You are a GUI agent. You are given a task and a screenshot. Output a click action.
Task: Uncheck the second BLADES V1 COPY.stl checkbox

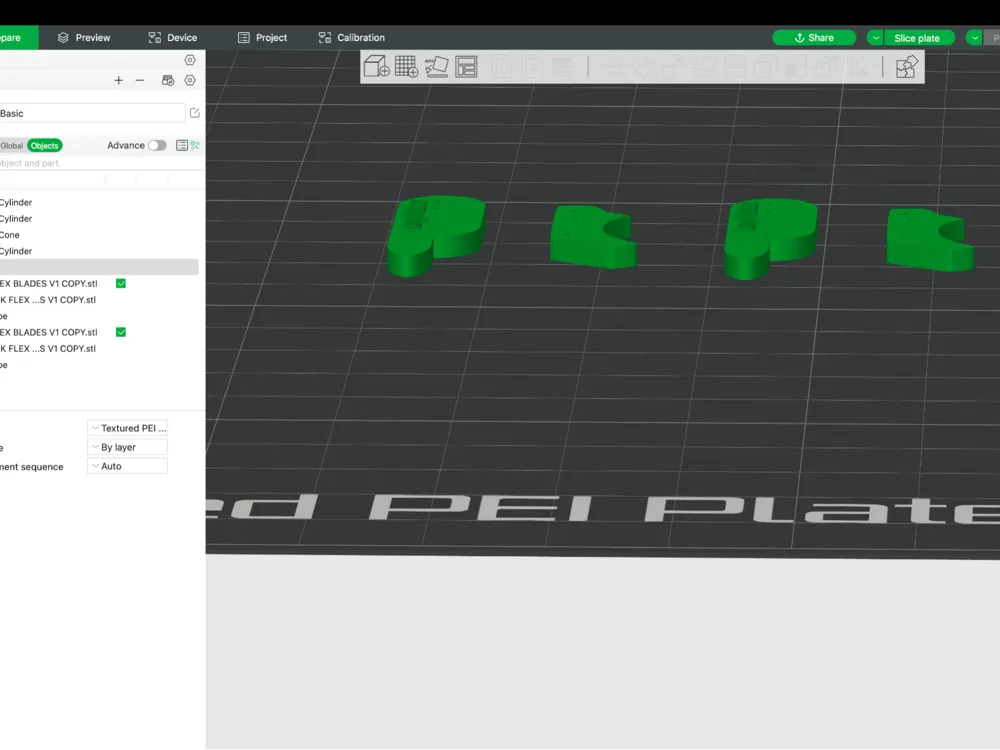click(121, 332)
